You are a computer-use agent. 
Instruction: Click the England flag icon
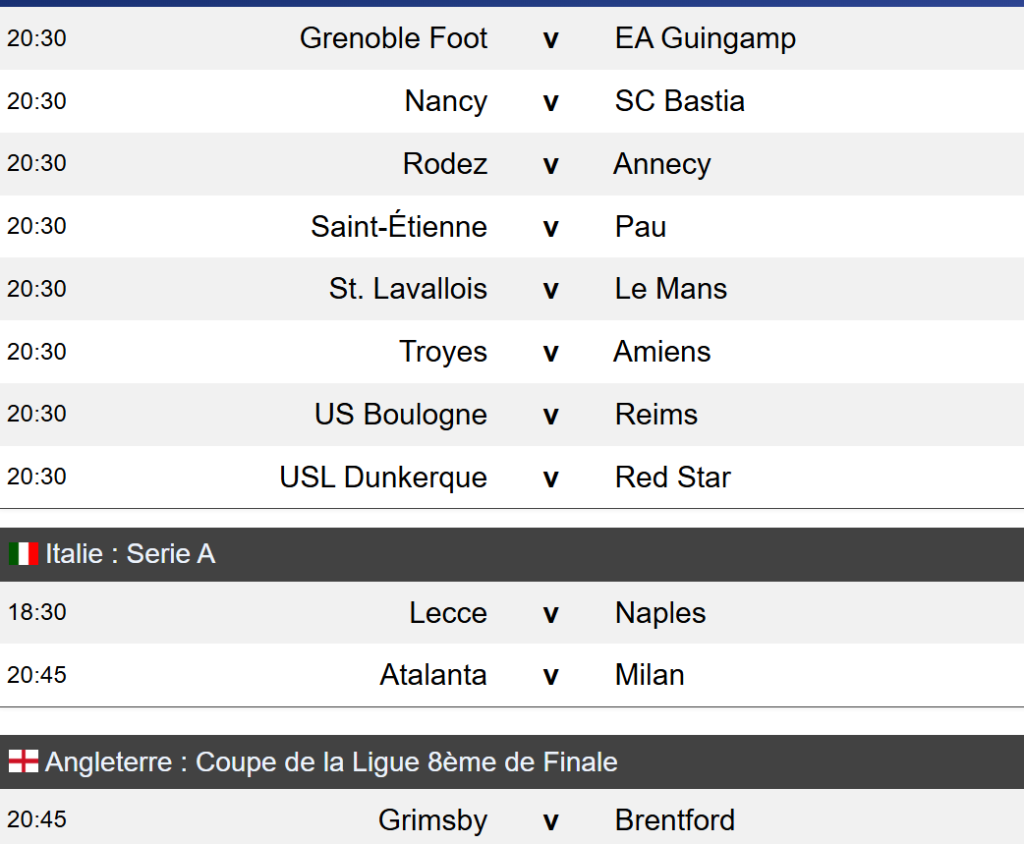pos(23,762)
